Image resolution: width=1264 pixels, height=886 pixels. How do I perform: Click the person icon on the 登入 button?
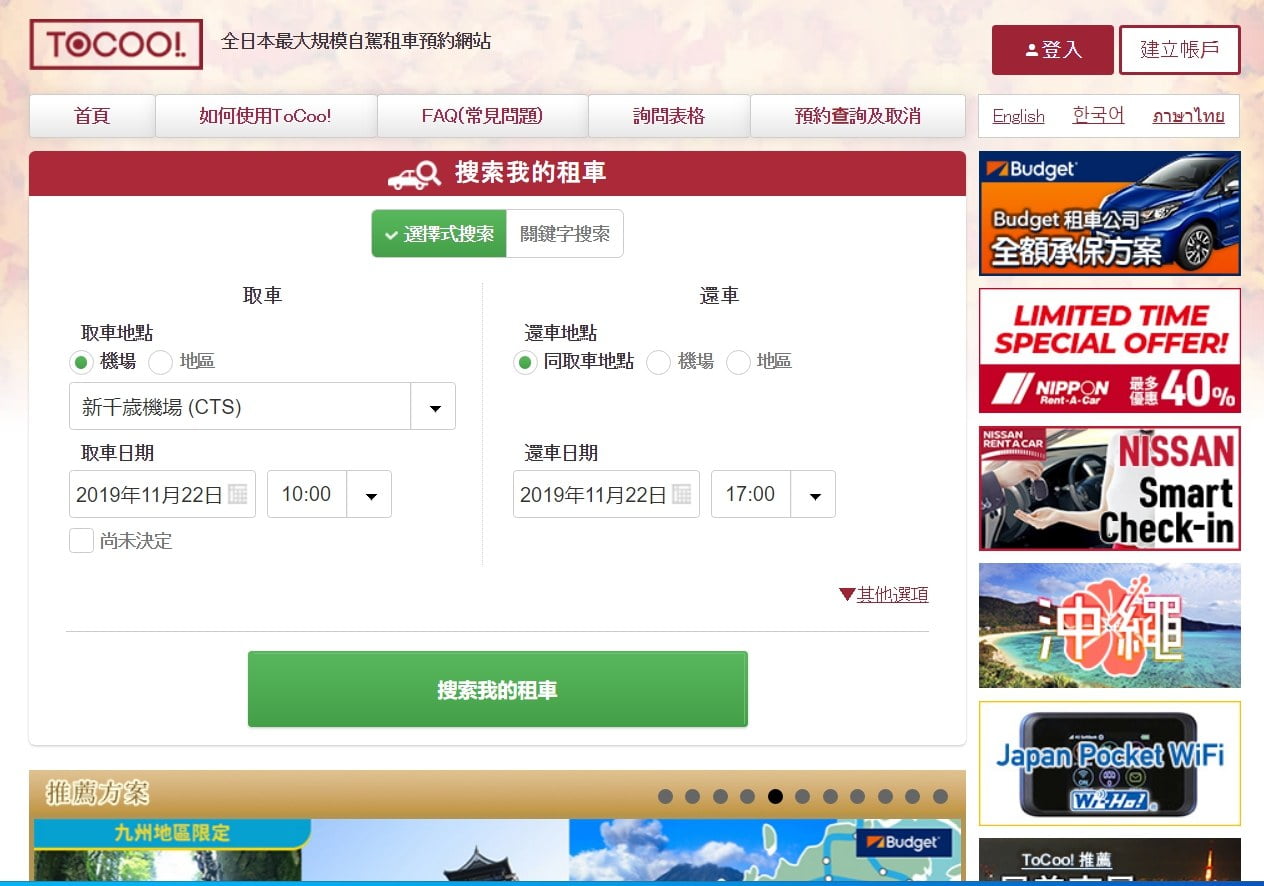pyautogui.click(x=1031, y=49)
